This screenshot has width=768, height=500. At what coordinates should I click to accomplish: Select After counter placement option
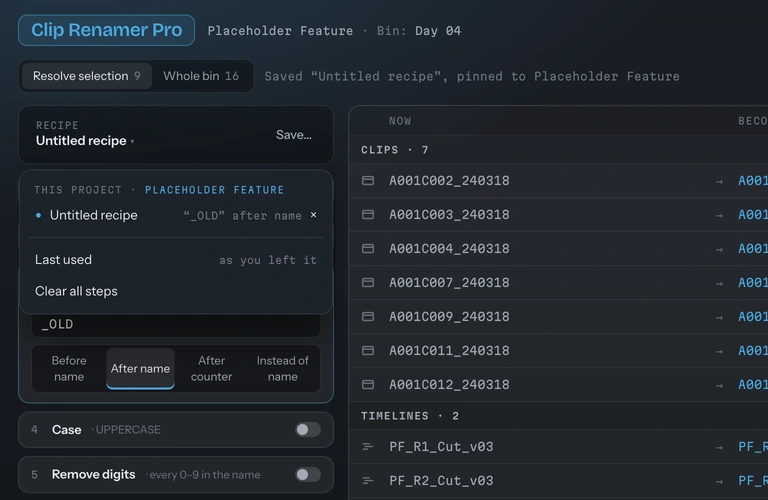coord(211,368)
